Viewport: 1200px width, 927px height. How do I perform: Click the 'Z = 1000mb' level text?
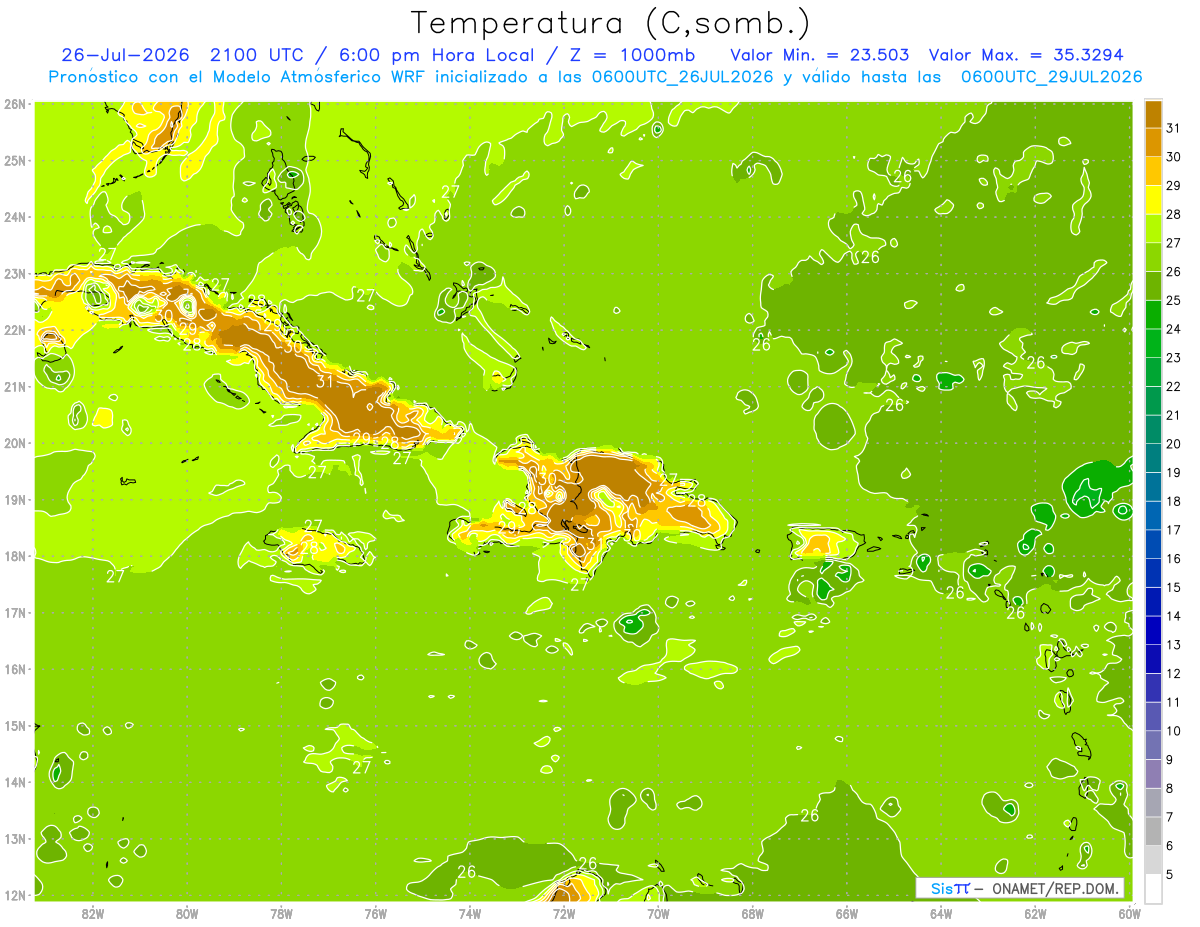pyautogui.click(x=631, y=55)
